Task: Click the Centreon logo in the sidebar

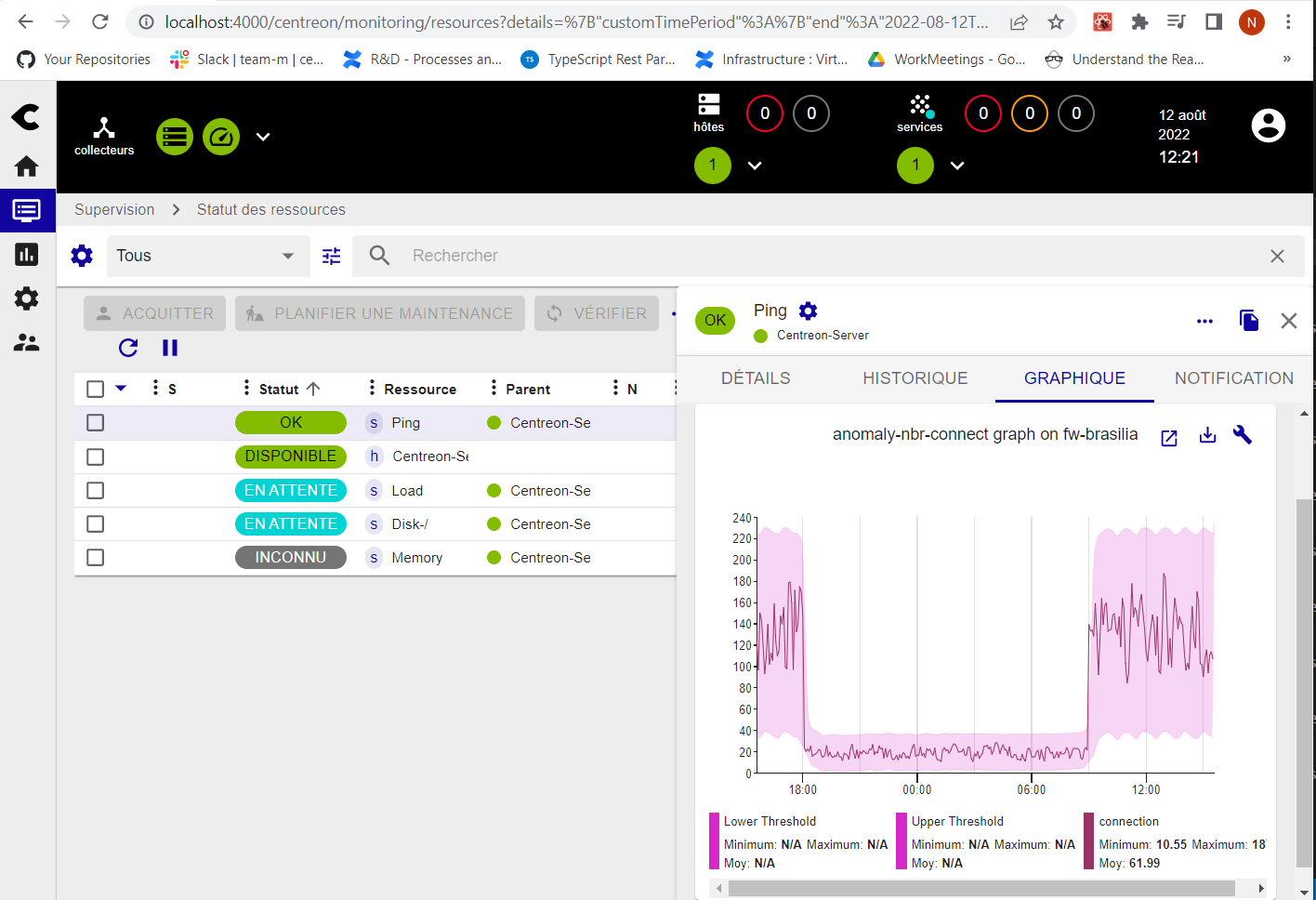Action: pos(26,117)
